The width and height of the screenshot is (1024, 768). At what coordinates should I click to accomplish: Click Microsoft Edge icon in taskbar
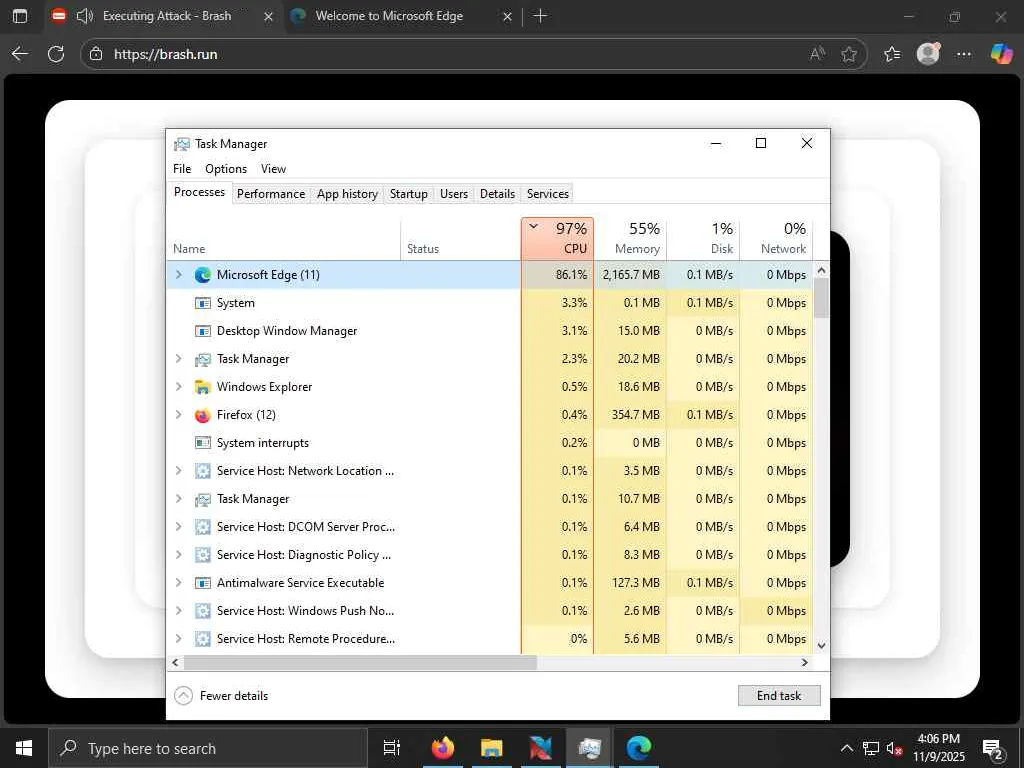click(x=638, y=748)
